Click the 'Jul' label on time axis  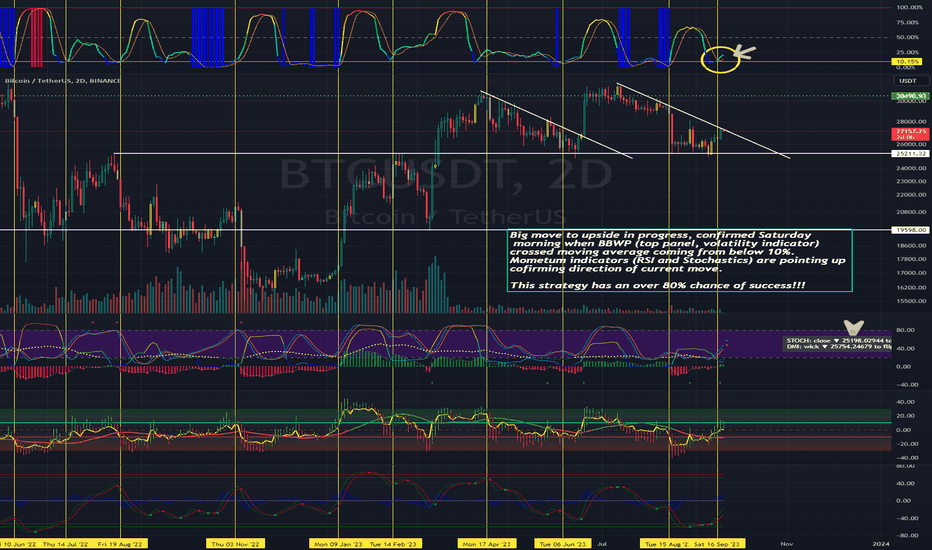602,544
